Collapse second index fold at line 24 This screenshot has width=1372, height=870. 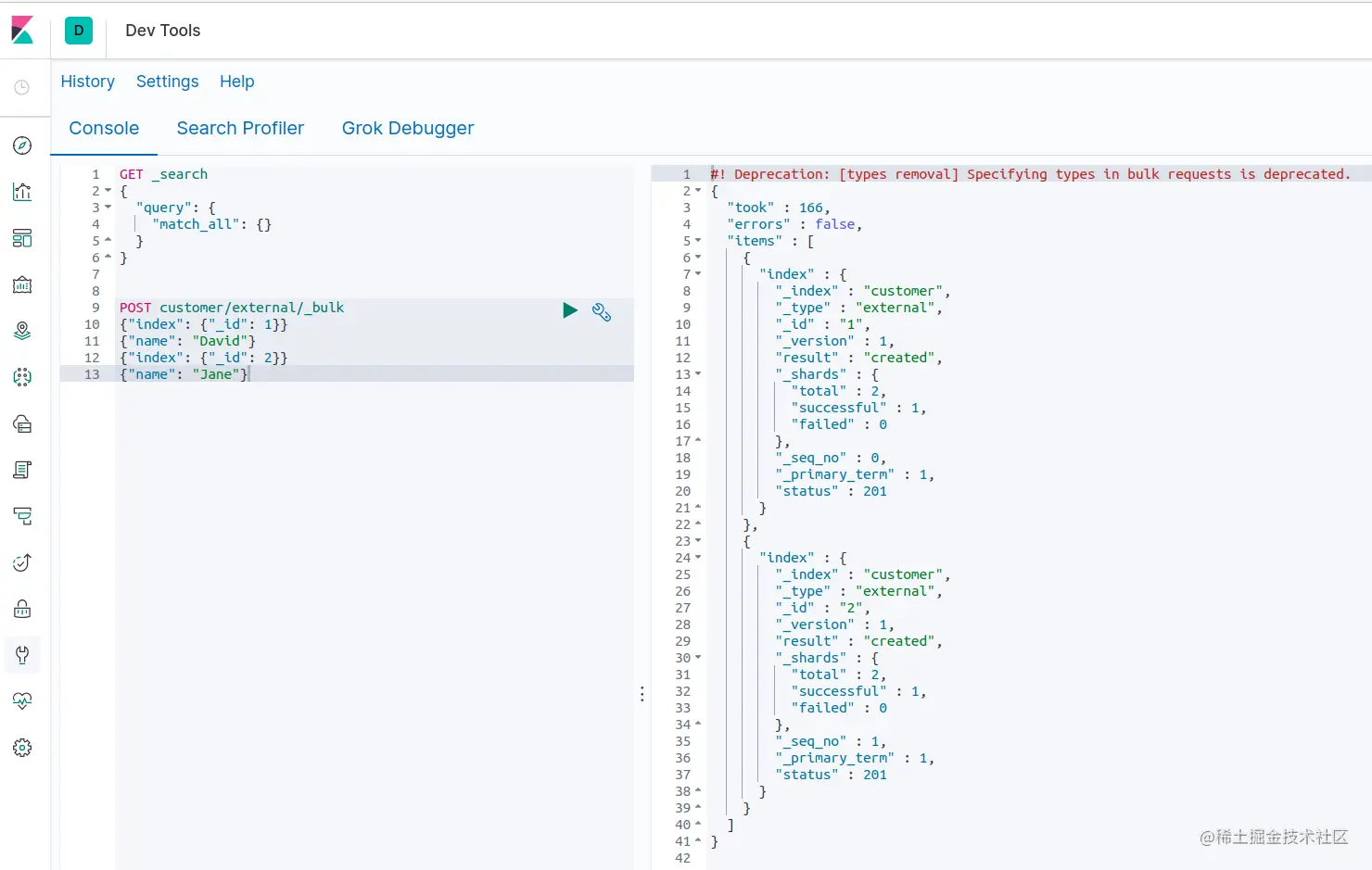click(x=698, y=558)
